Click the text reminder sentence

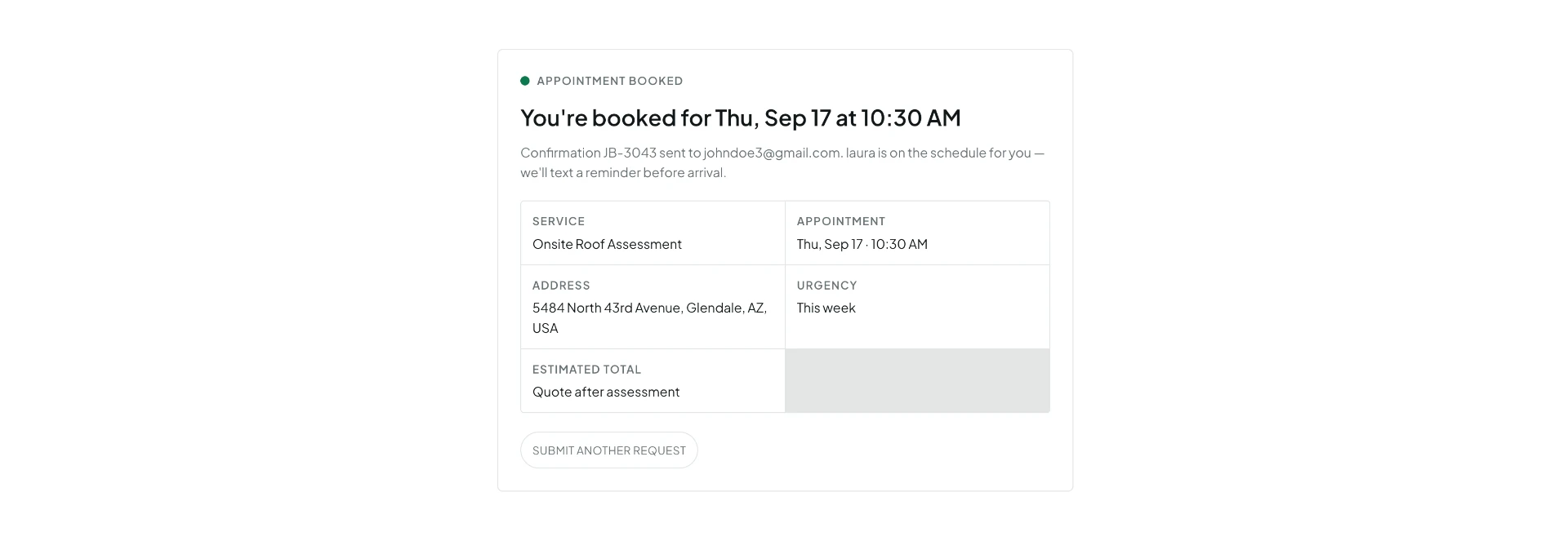(x=623, y=172)
